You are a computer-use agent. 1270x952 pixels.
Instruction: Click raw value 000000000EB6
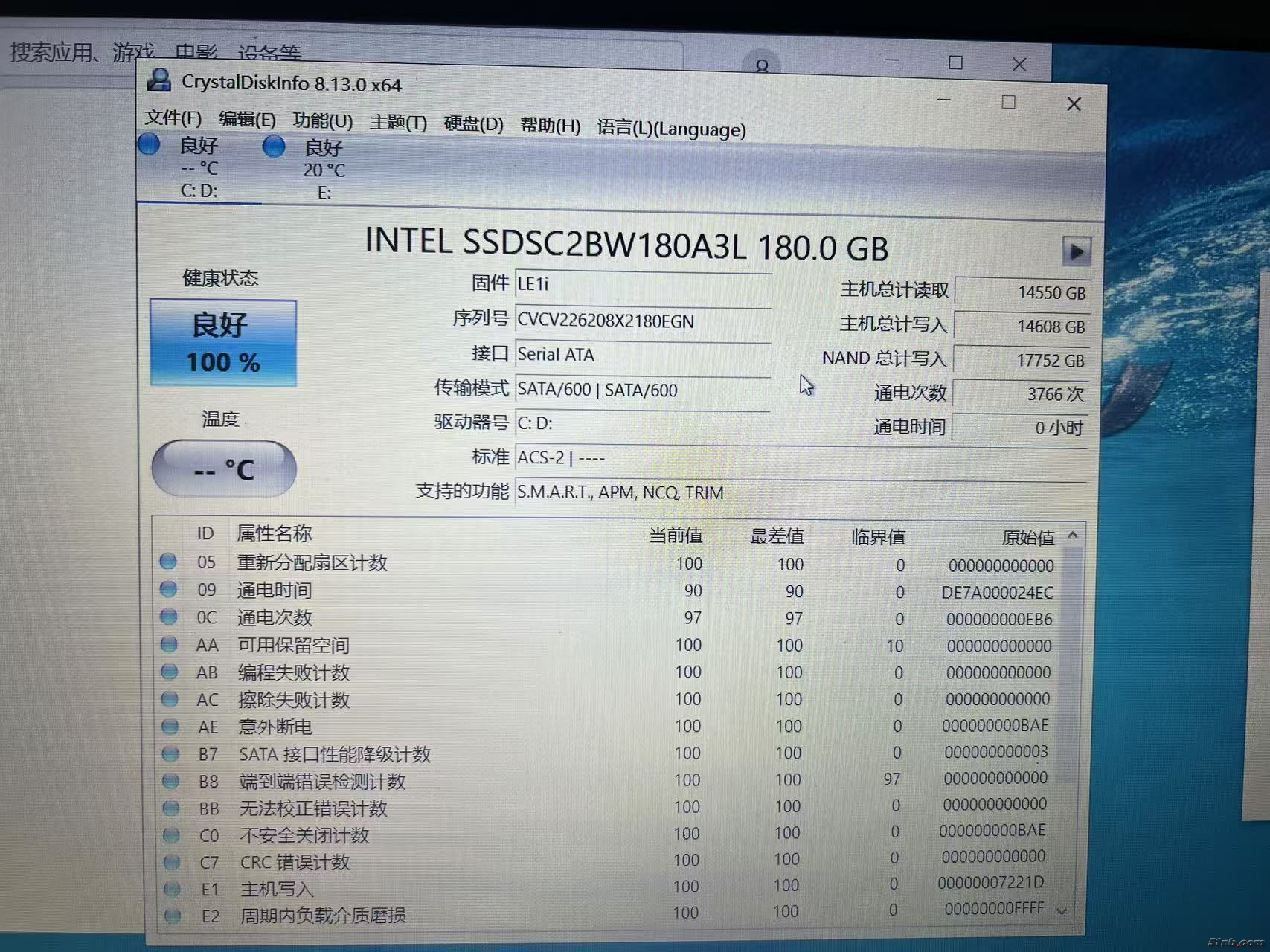[x=999, y=620]
